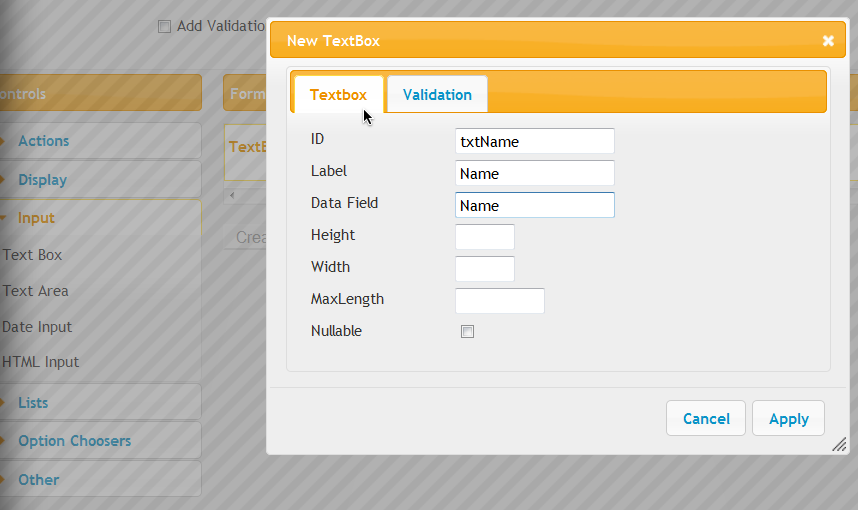This screenshot has height=510, width=858.
Task: Click the Cancel button
Action: click(x=706, y=419)
